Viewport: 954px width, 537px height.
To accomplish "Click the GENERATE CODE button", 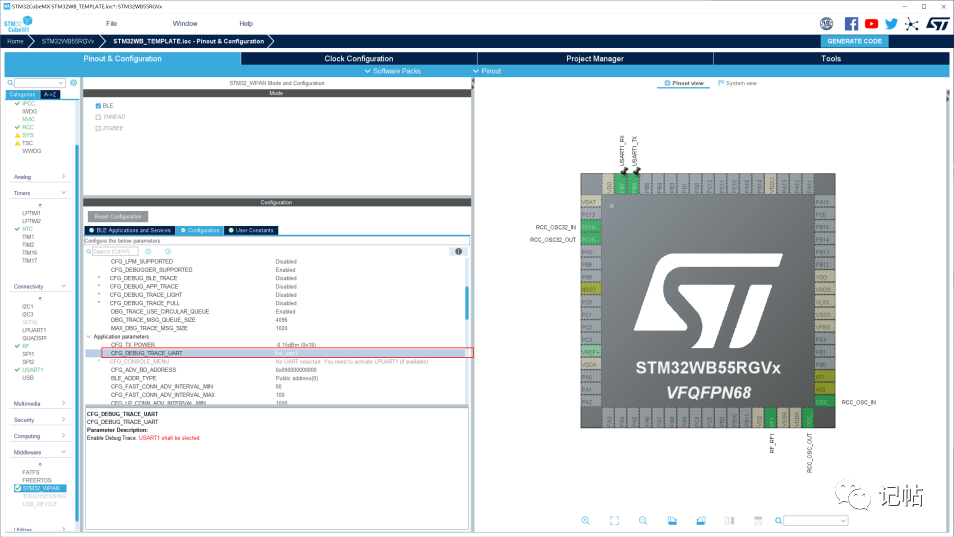I will (854, 41).
